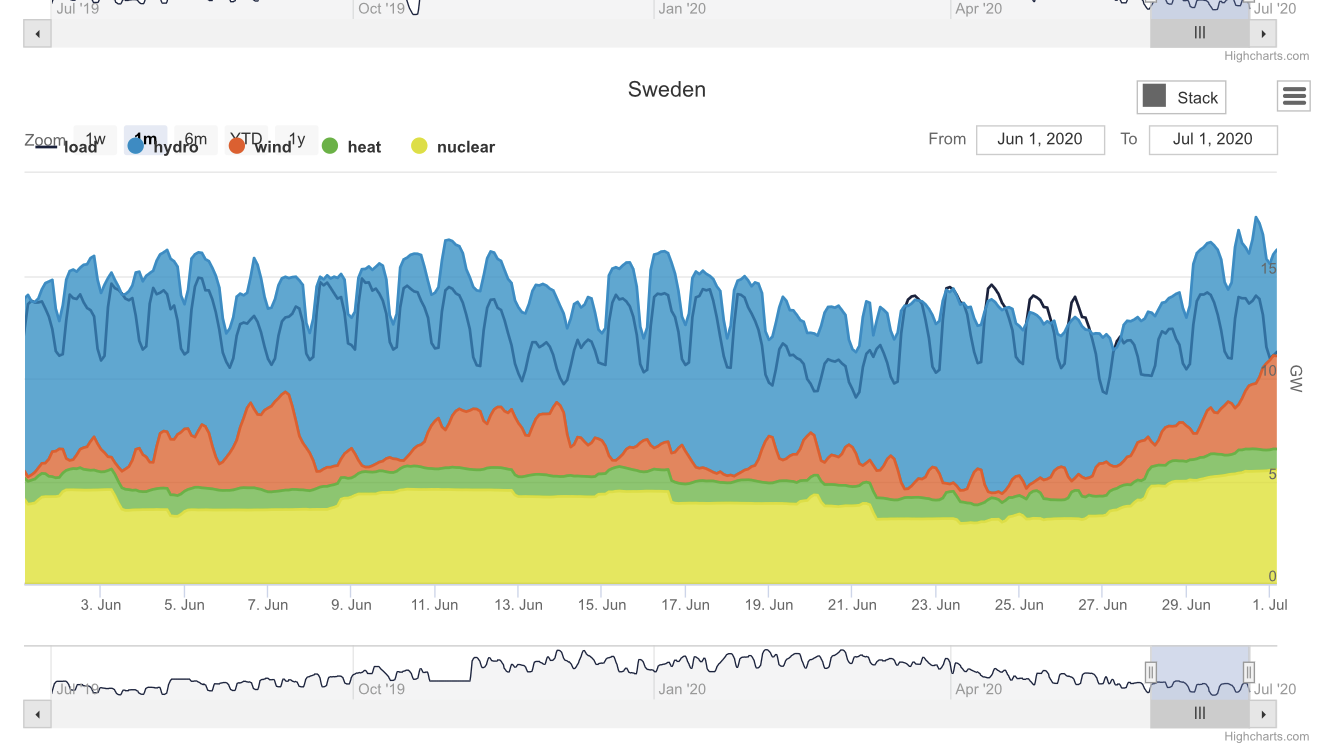The image size is (1334, 750).
Task: Click the bottom scrollbar thumb handle
Action: pos(1200,714)
